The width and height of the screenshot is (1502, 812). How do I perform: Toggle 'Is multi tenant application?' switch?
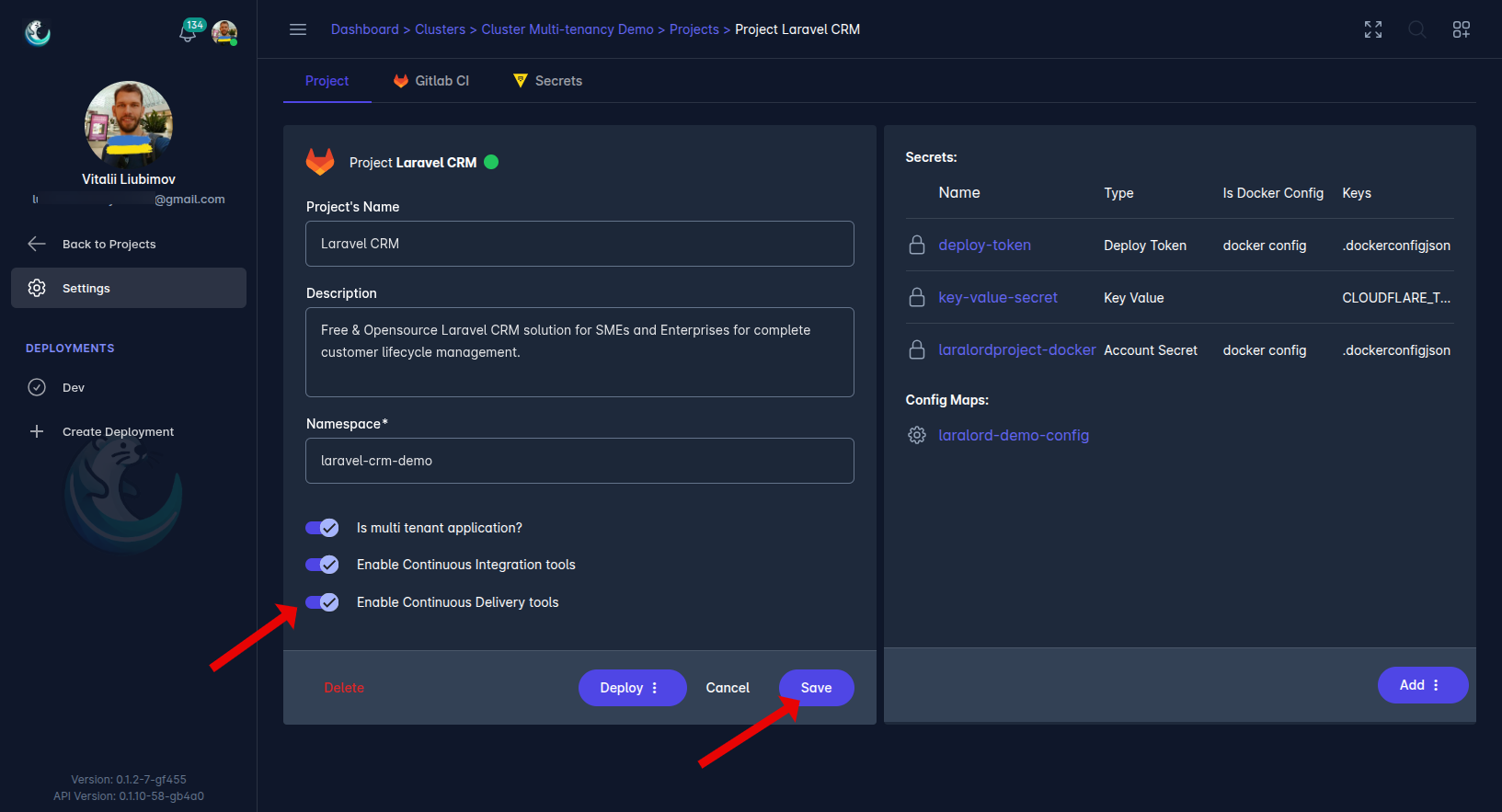(x=323, y=528)
